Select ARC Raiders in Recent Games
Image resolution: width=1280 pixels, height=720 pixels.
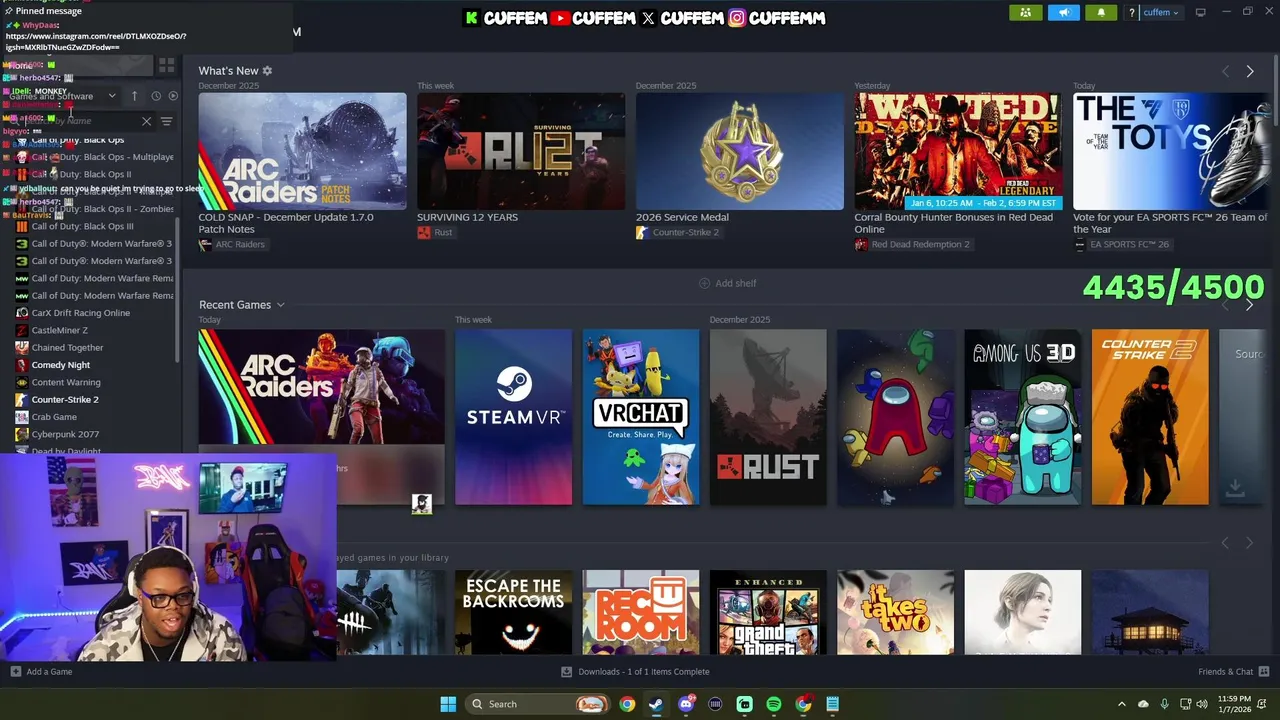(x=322, y=417)
